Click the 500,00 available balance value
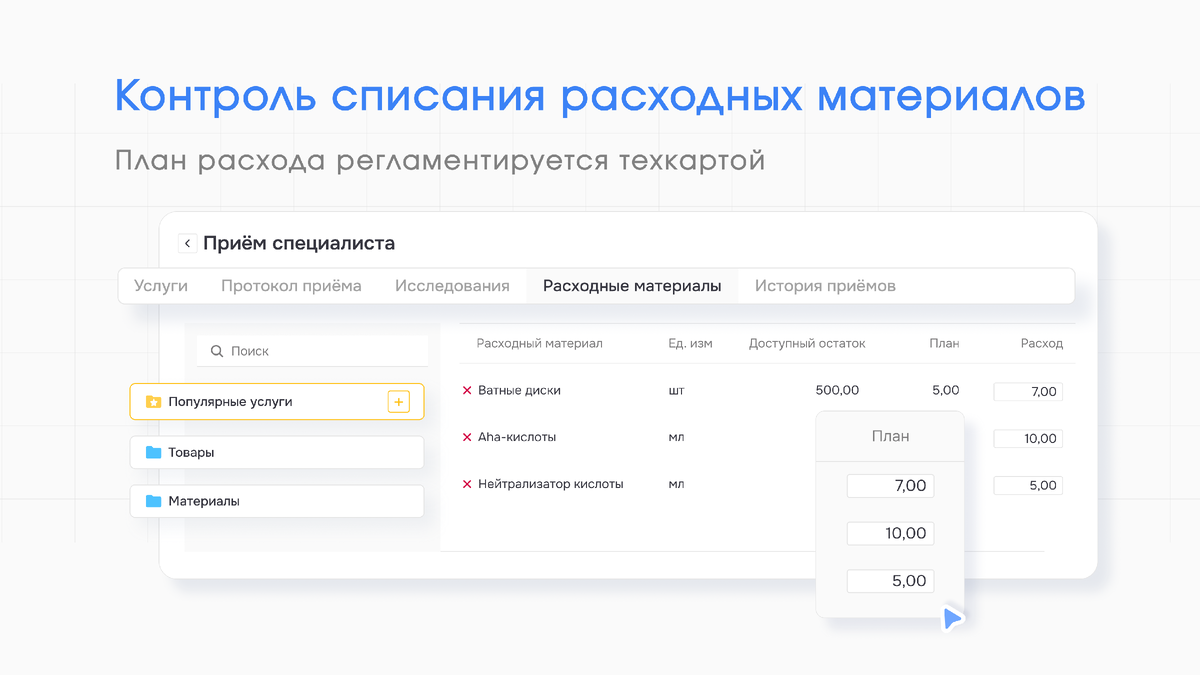The image size is (1200, 675). click(x=837, y=391)
